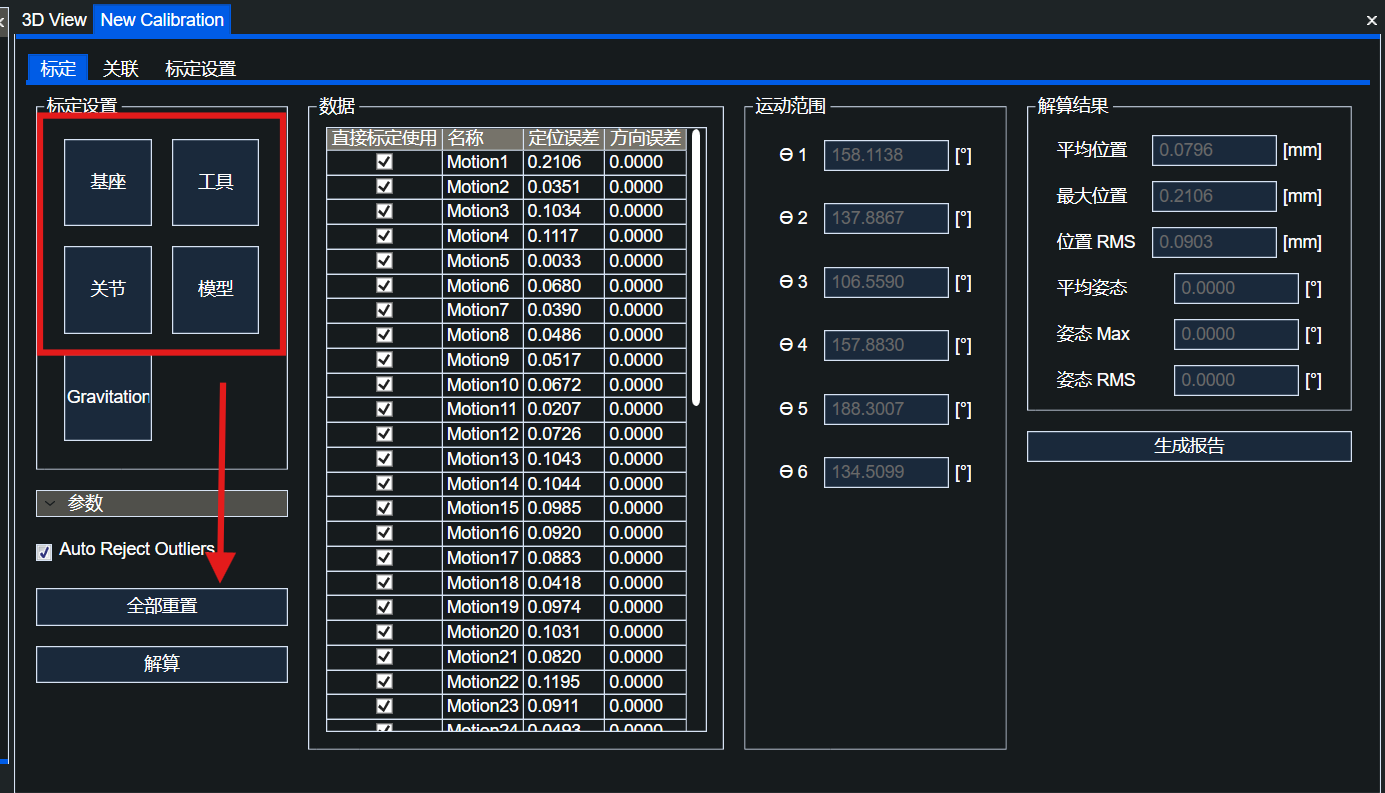The height and width of the screenshot is (793, 1385).
Task: Sort by 名称 column header
Action: (x=483, y=138)
